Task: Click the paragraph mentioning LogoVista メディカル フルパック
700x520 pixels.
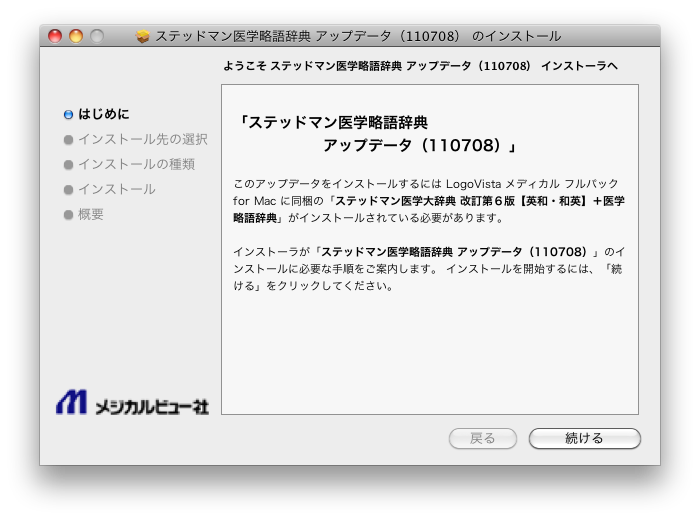Action: [429, 201]
